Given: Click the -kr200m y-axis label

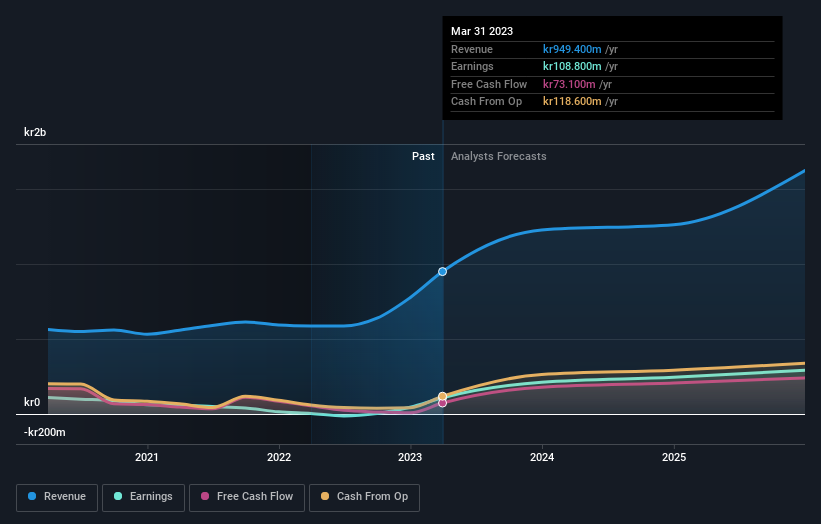Looking at the screenshot, I should [x=45, y=432].
